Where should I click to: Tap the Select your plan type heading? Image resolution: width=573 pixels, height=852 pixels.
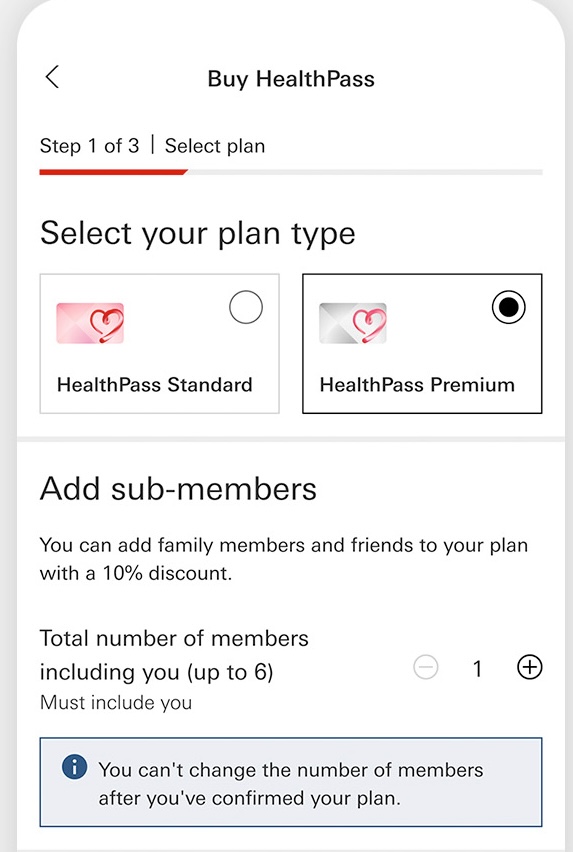[x=198, y=234]
